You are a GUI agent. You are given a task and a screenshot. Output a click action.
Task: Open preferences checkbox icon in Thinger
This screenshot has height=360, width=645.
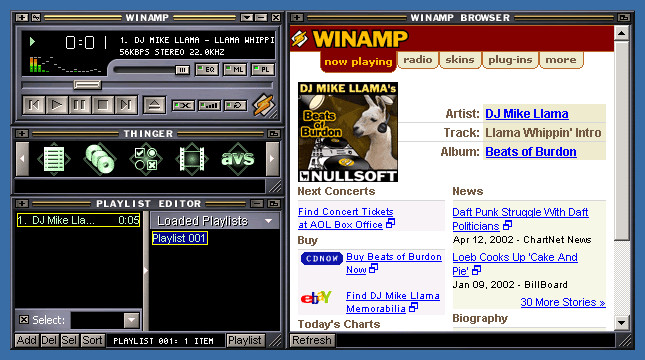pos(146,159)
